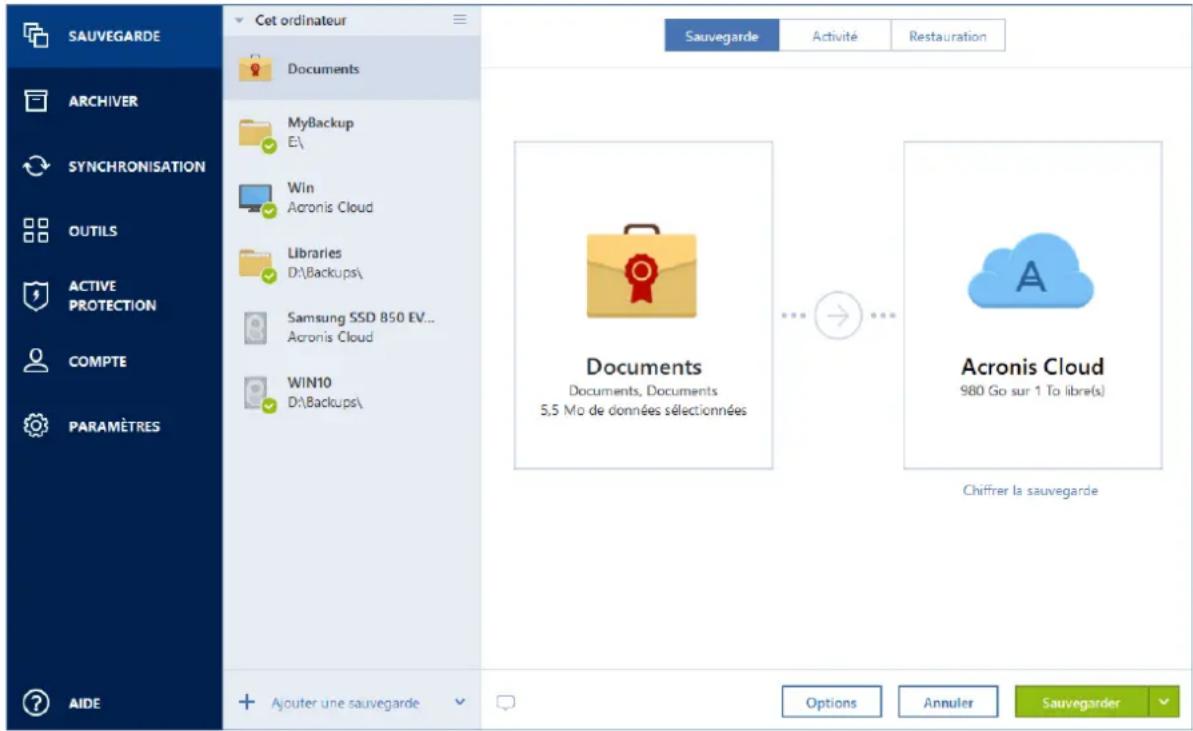Select the Libraries backup name
The width and height of the screenshot is (1193, 731).
(314, 253)
